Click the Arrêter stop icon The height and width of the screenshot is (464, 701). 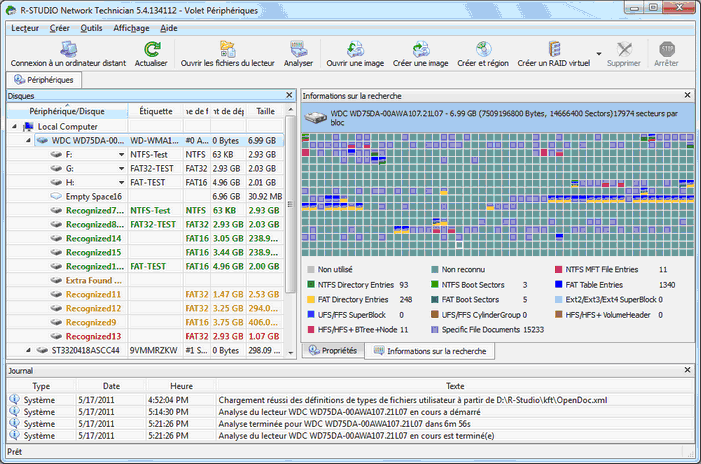(667, 50)
